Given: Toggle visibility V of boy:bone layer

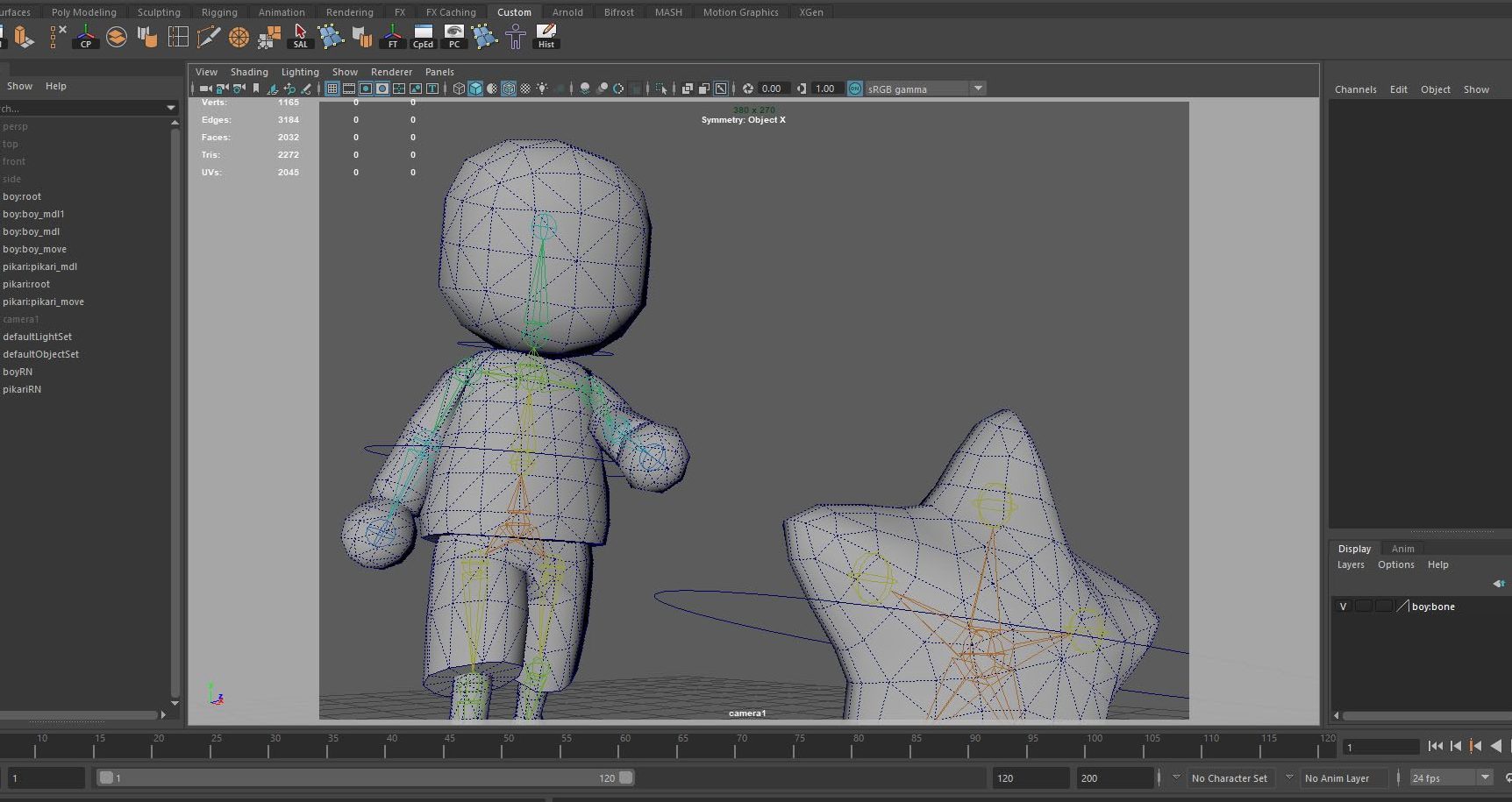Looking at the screenshot, I should click(1343, 607).
